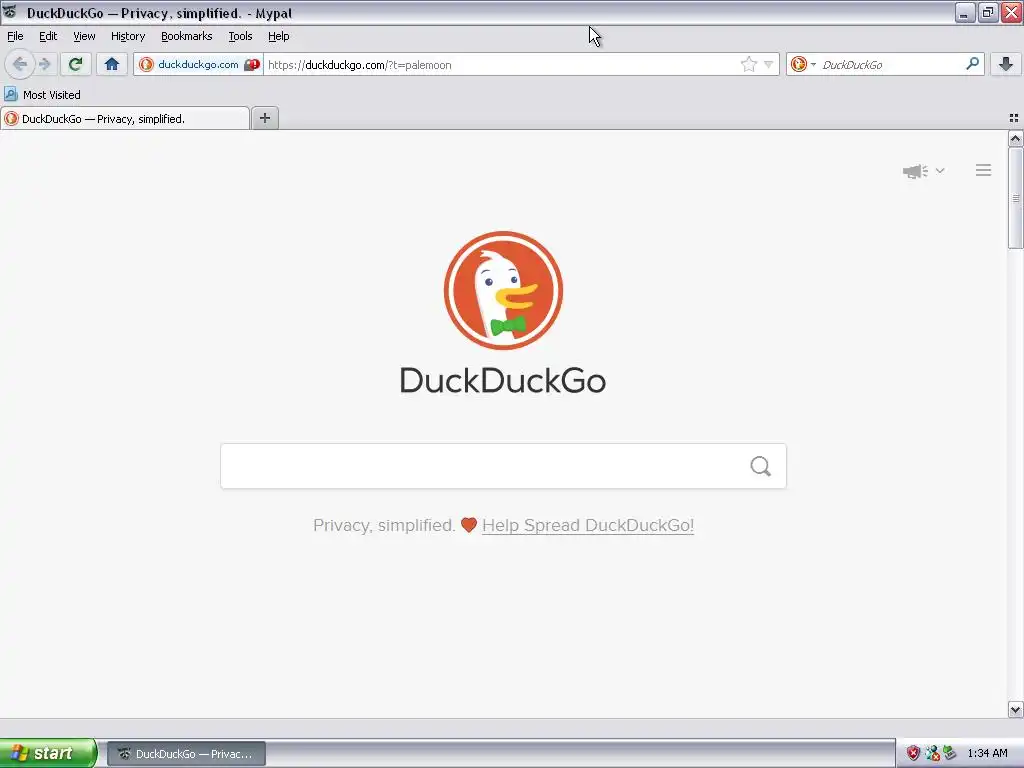The width and height of the screenshot is (1024, 768).
Task: Click the vertical scrollbar thumb
Action: point(1015,198)
